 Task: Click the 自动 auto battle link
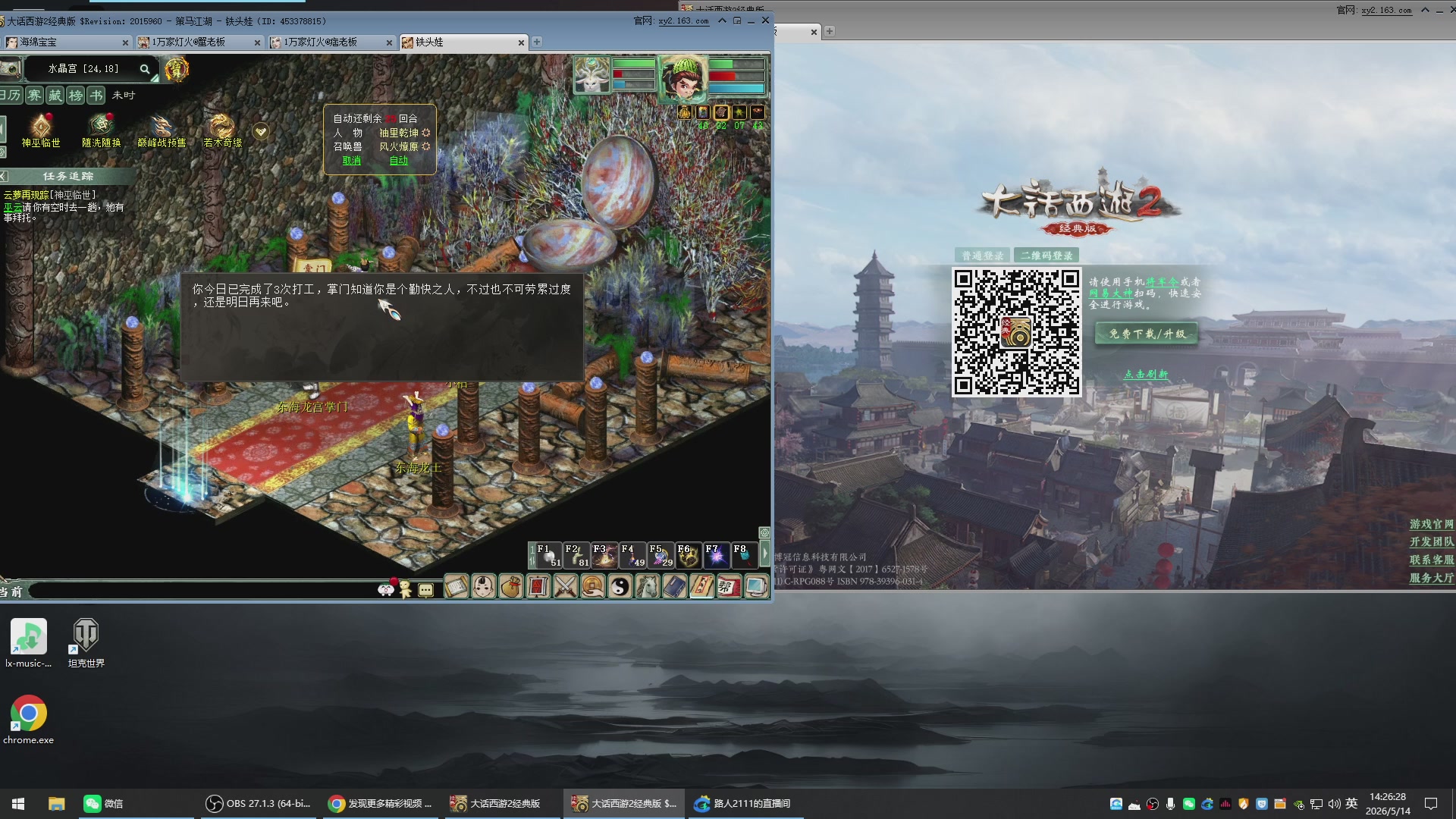click(x=399, y=161)
